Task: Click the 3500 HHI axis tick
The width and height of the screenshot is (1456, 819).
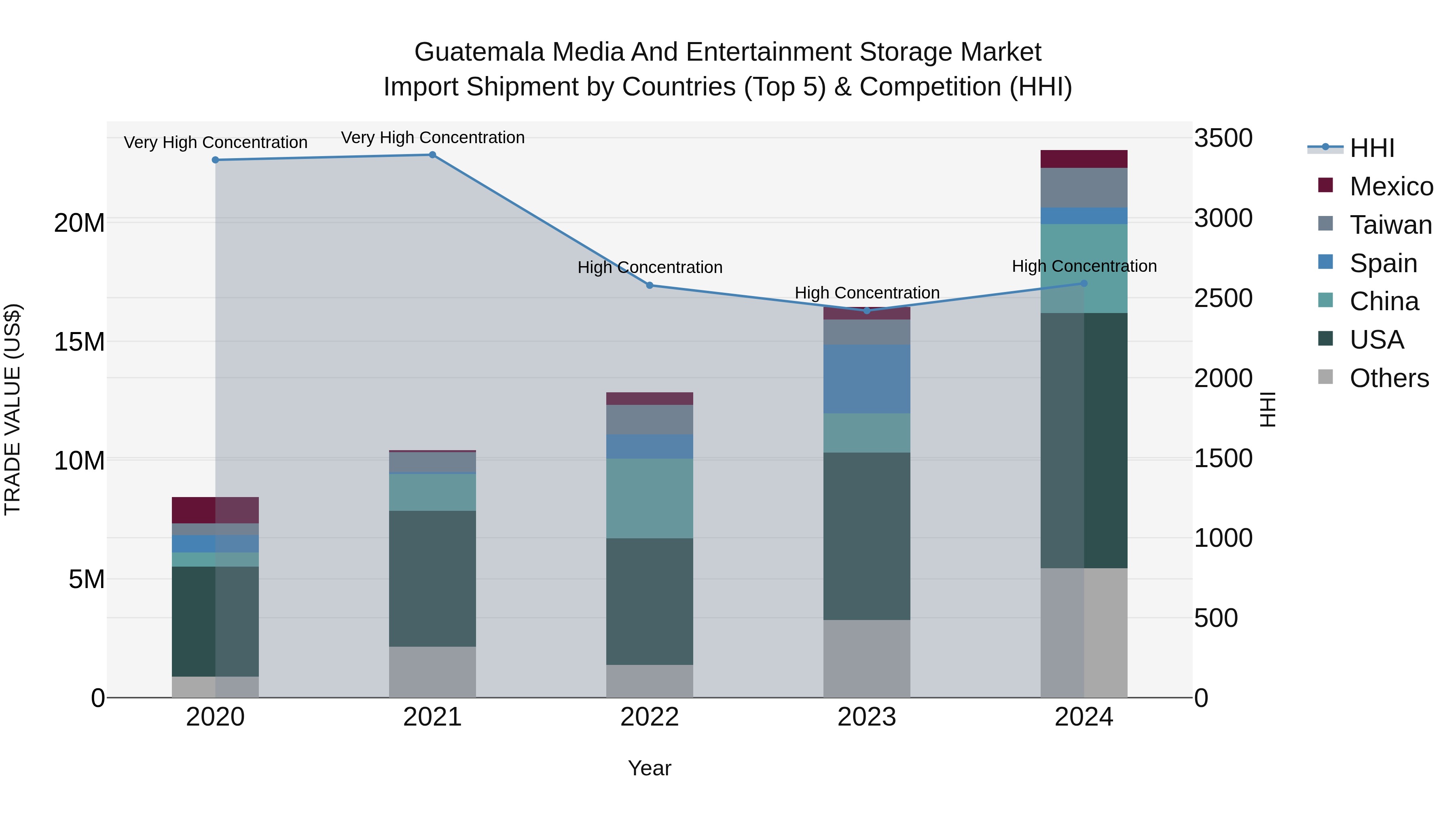Action: click(x=1223, y=138)
